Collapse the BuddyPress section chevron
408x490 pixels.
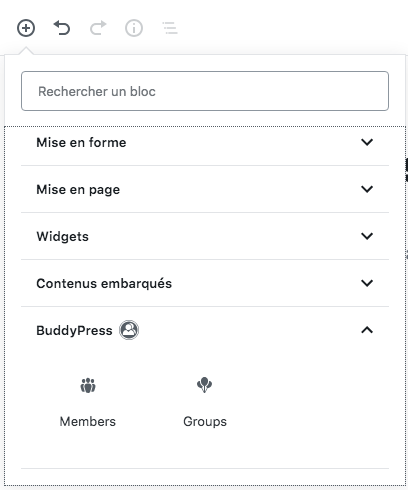pyautogui.click(x=367, y=330)
